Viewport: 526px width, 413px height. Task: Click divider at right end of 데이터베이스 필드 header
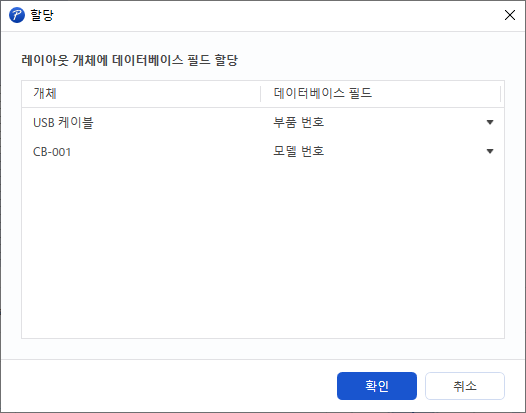[500, 94]
